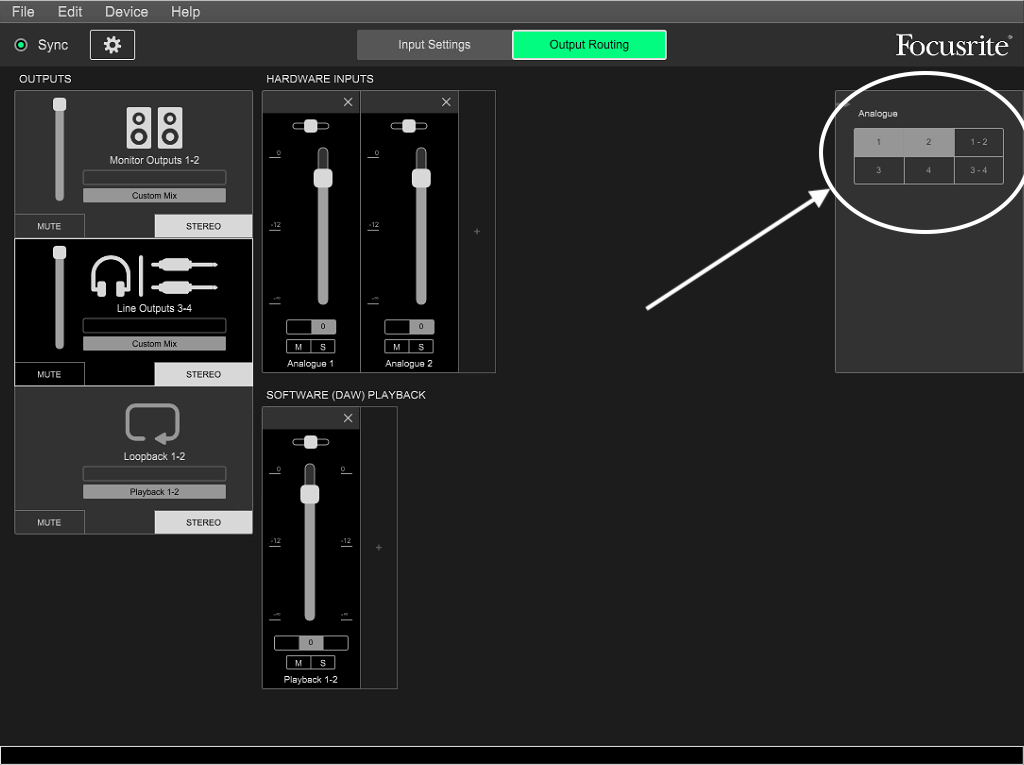Image resolution: width=1024 pixels, height=765 pixels.
Task: Select the Line Outputs 3-4 headphones icon
Action: click(111, 275)
